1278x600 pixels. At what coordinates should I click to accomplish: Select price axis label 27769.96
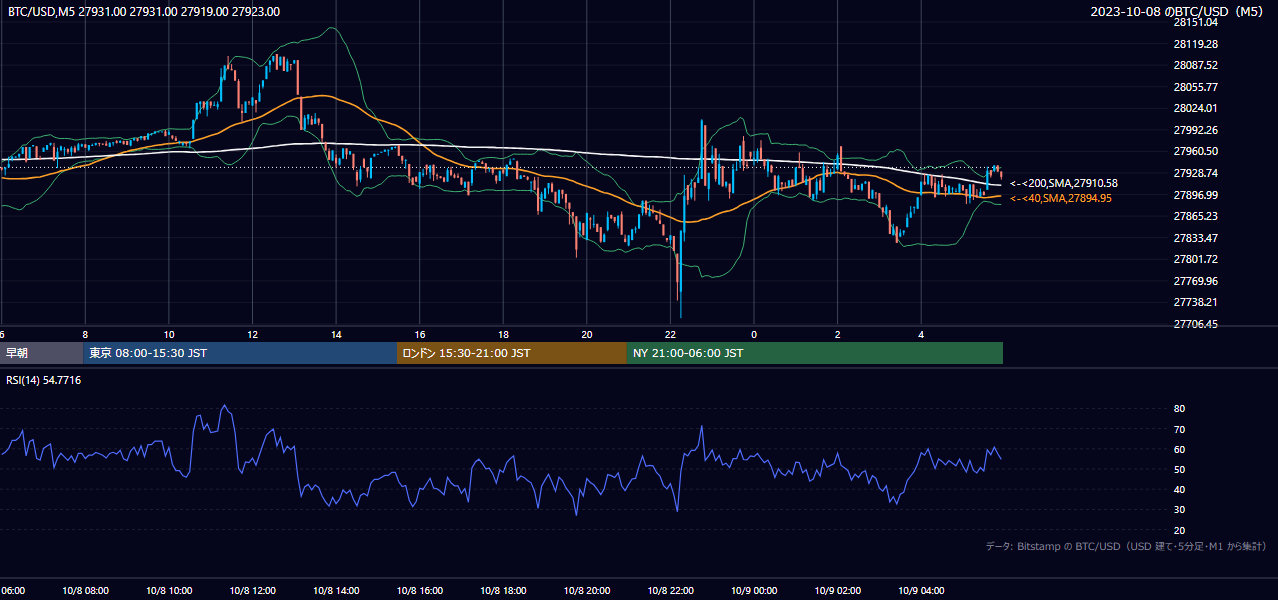[1195, 281]
